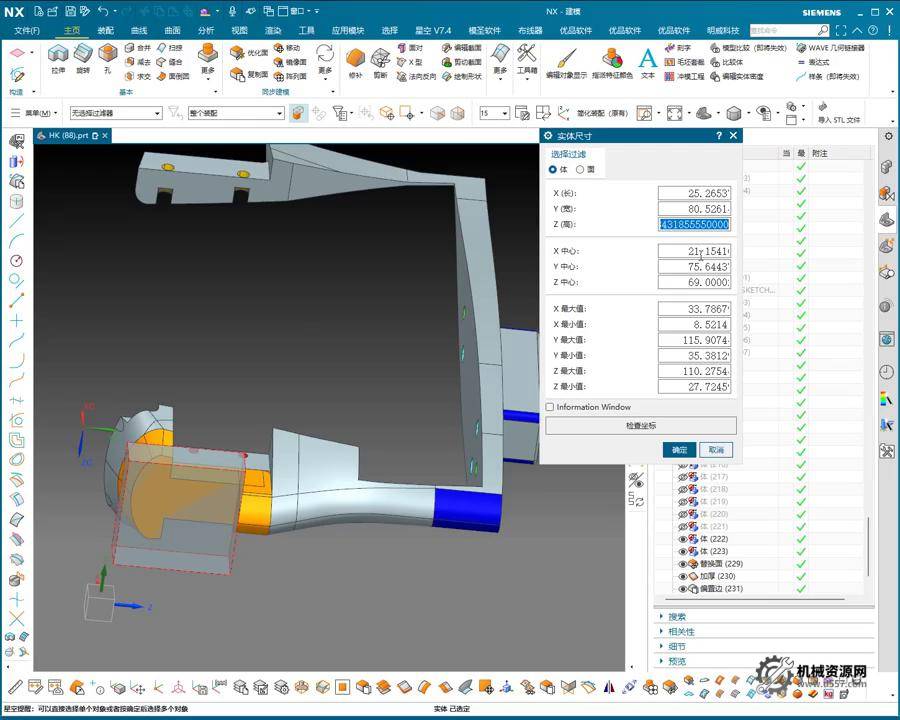This screenshot has width=900, height=720.
Task: Click the 文本 (Text) tool icon
Action: (647, 61)
